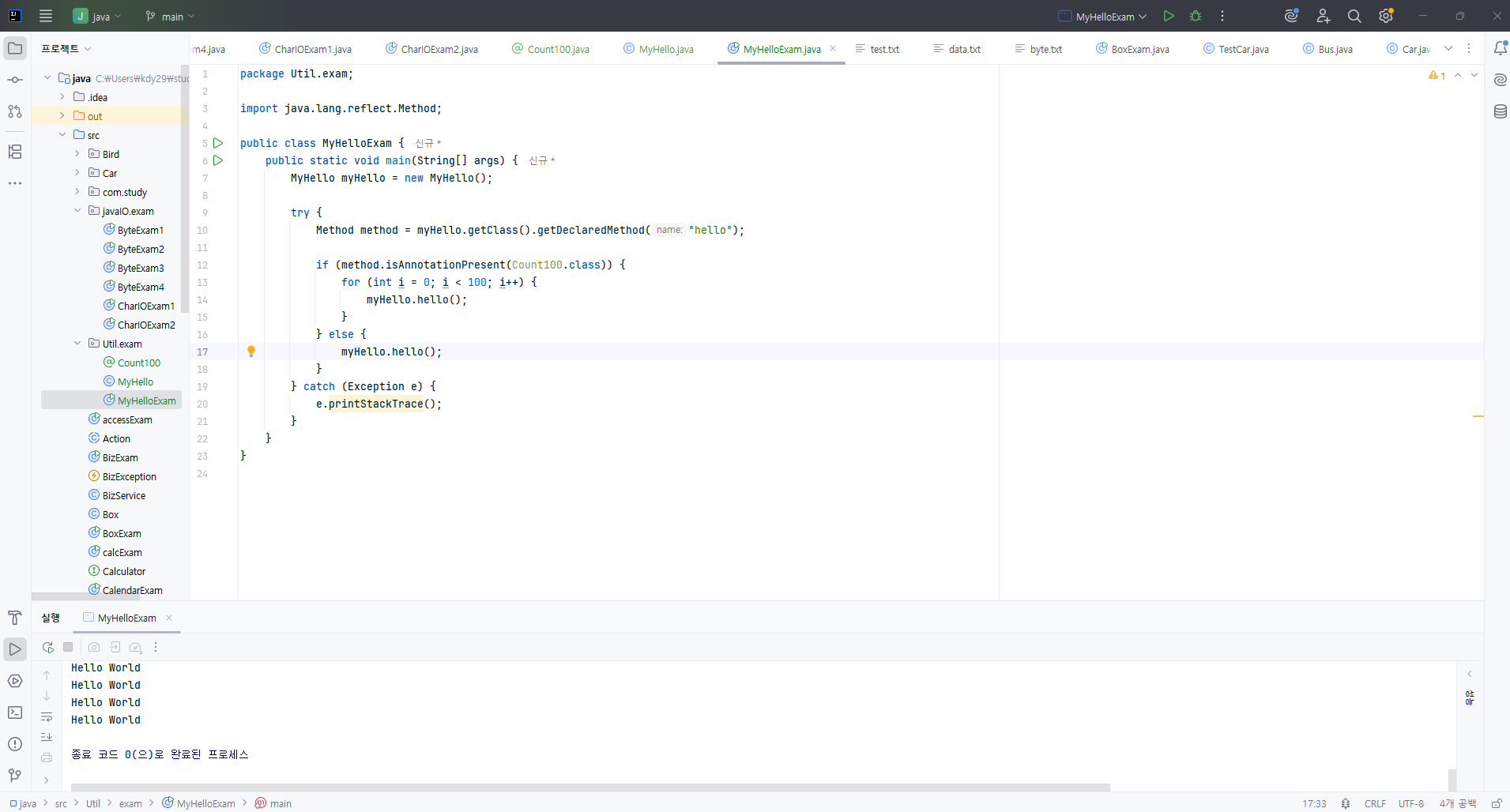This screenshot has height=812, width=1510.
Task: Toggle soft-wrap in run console
Action: pyautogui.click(x=47, y=717)
